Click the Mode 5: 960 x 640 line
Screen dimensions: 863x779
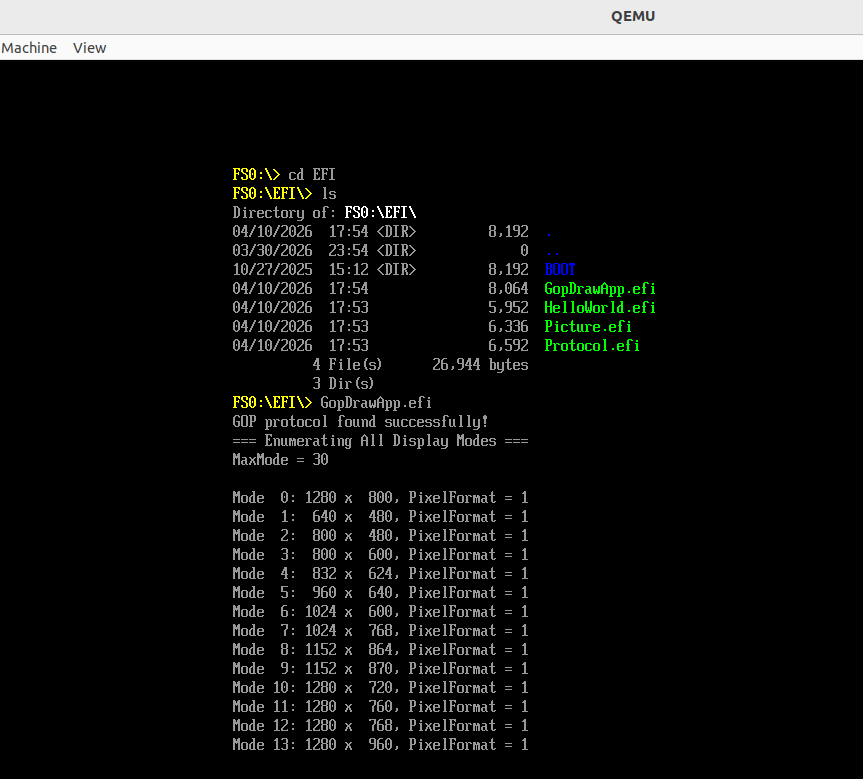(x=380, y=592)
